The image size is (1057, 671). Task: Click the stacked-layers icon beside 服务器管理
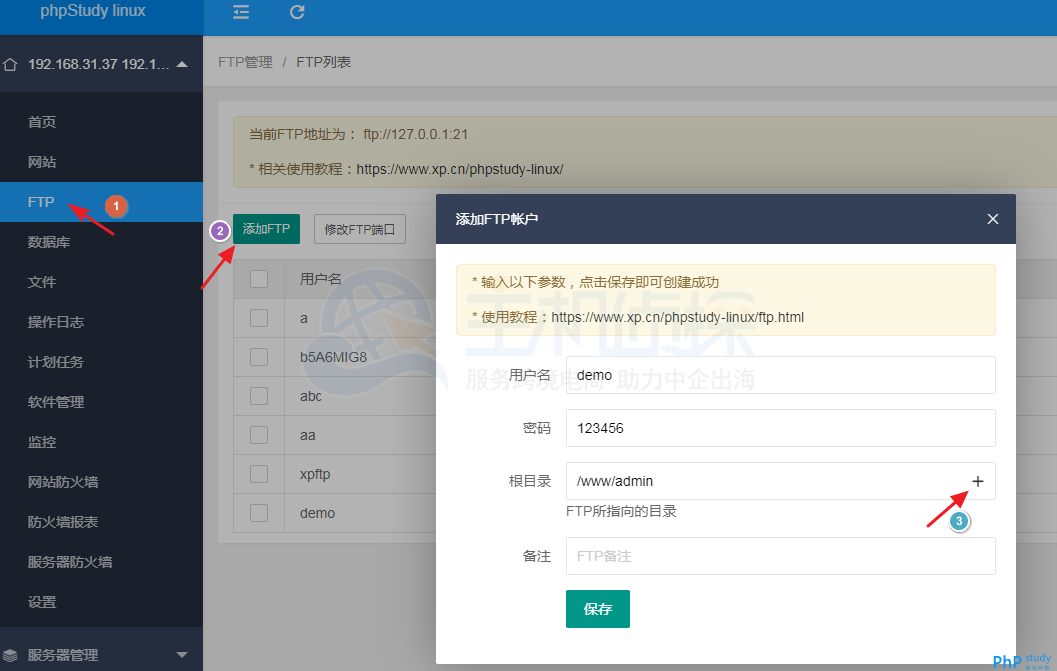(x=11, y=653)
